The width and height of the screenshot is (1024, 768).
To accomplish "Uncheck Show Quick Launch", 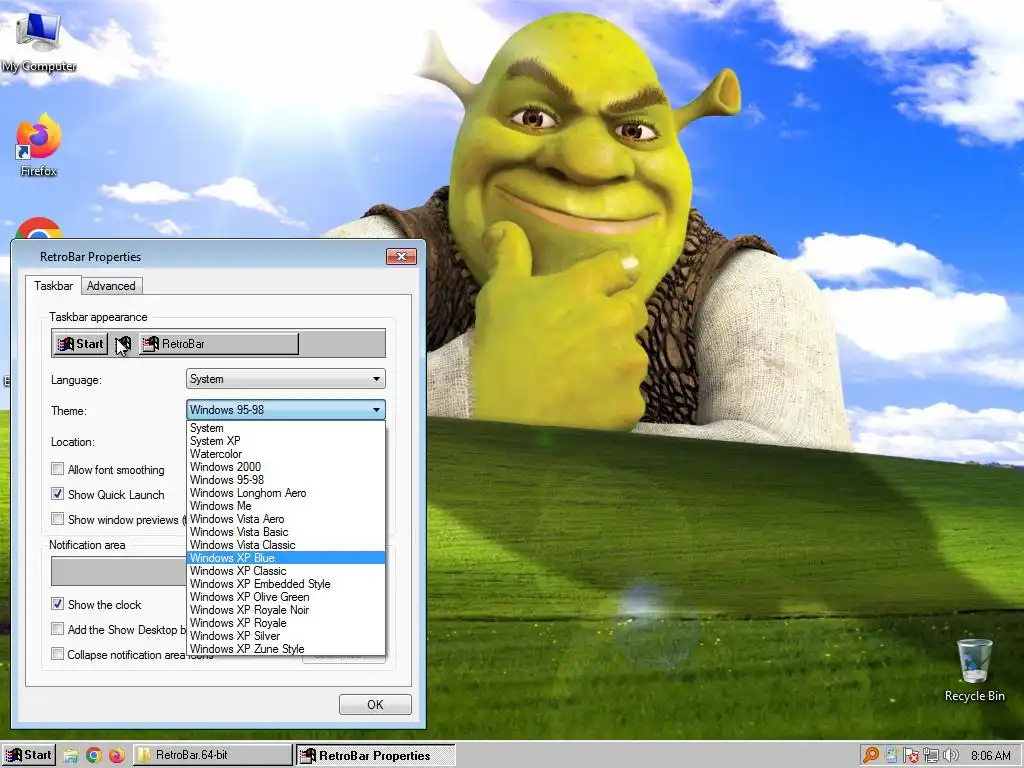I will [57, 494].
